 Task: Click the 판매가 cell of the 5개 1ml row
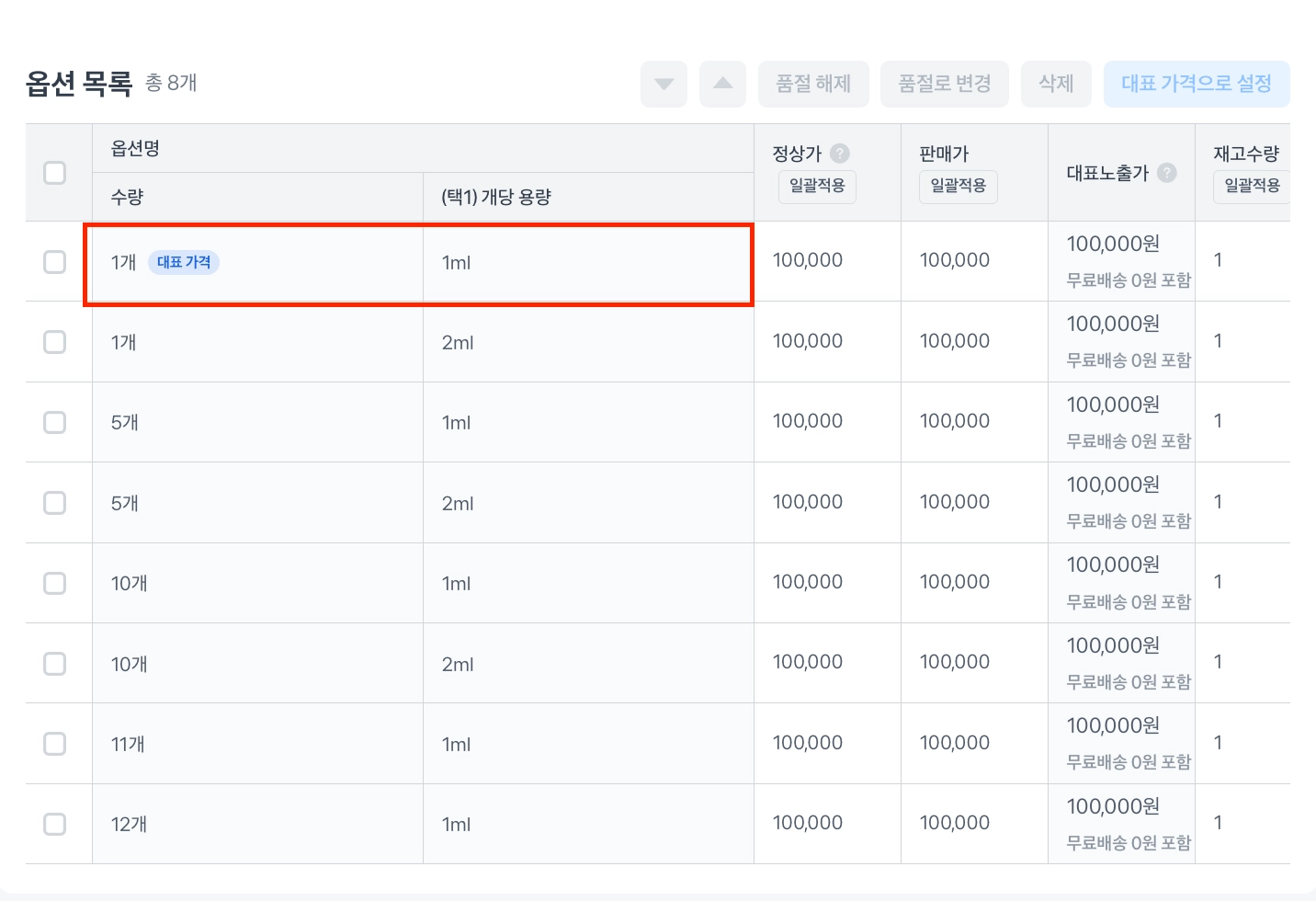(x=955, y=421)
